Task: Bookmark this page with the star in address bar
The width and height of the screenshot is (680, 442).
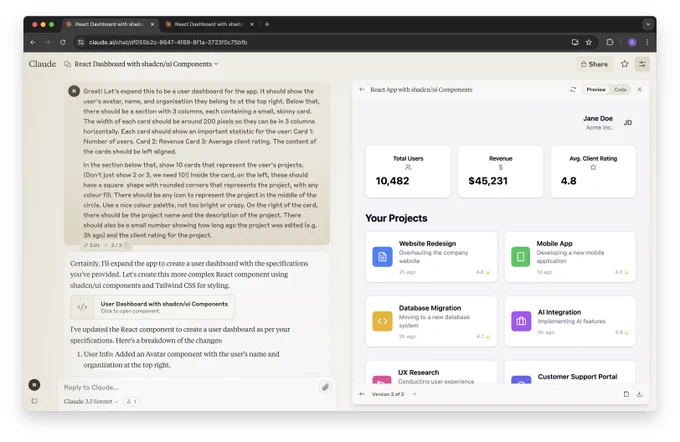Action: (x=588, y=42)
